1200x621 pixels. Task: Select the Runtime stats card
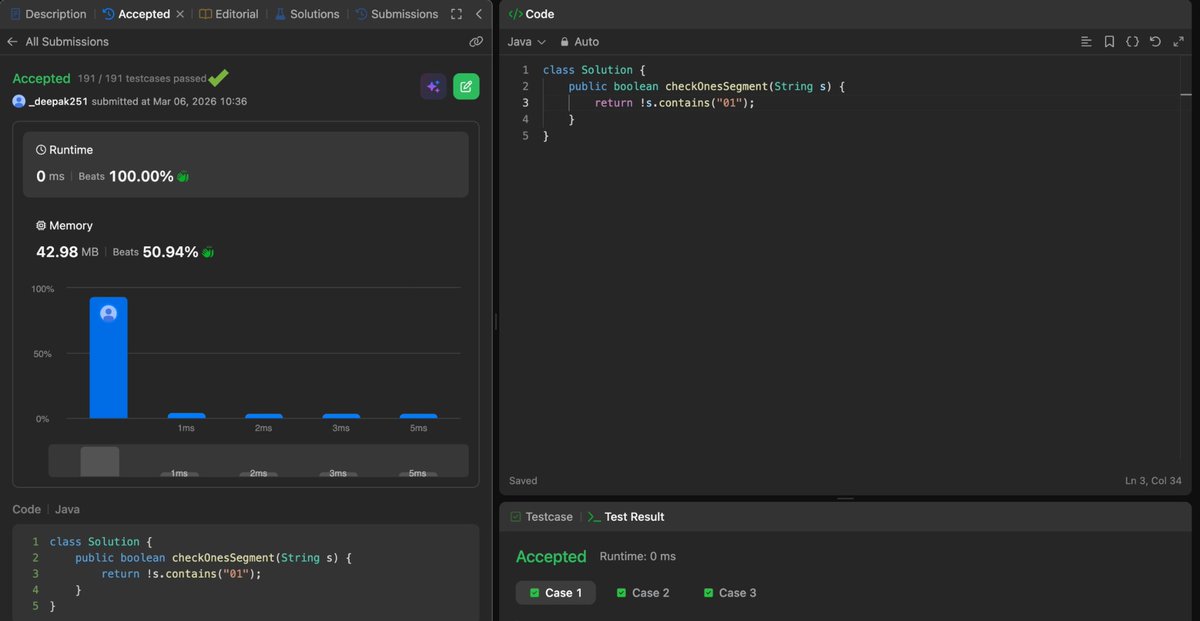click(246, 165)
